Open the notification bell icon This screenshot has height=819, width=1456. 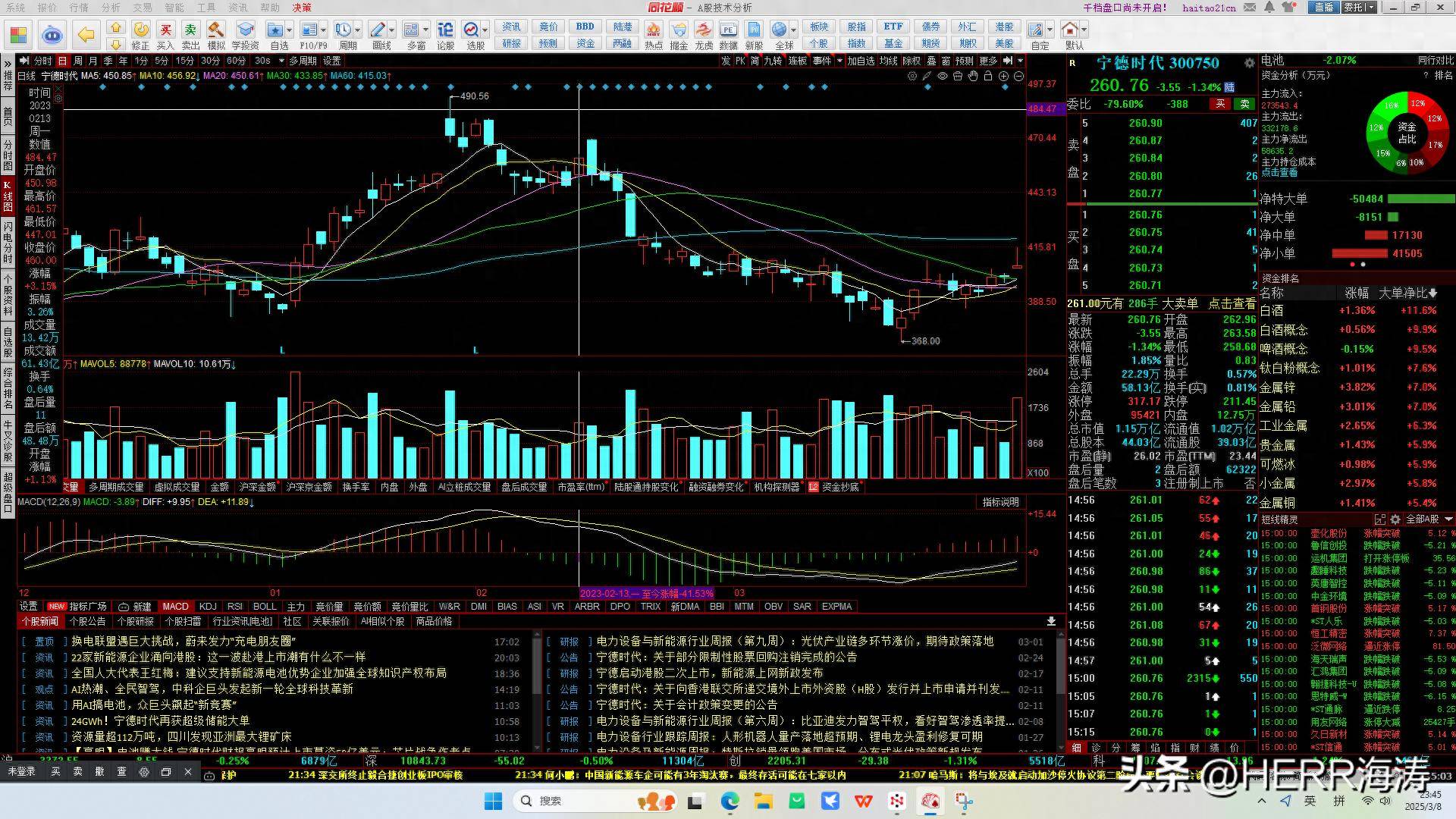coord(1269,8)
